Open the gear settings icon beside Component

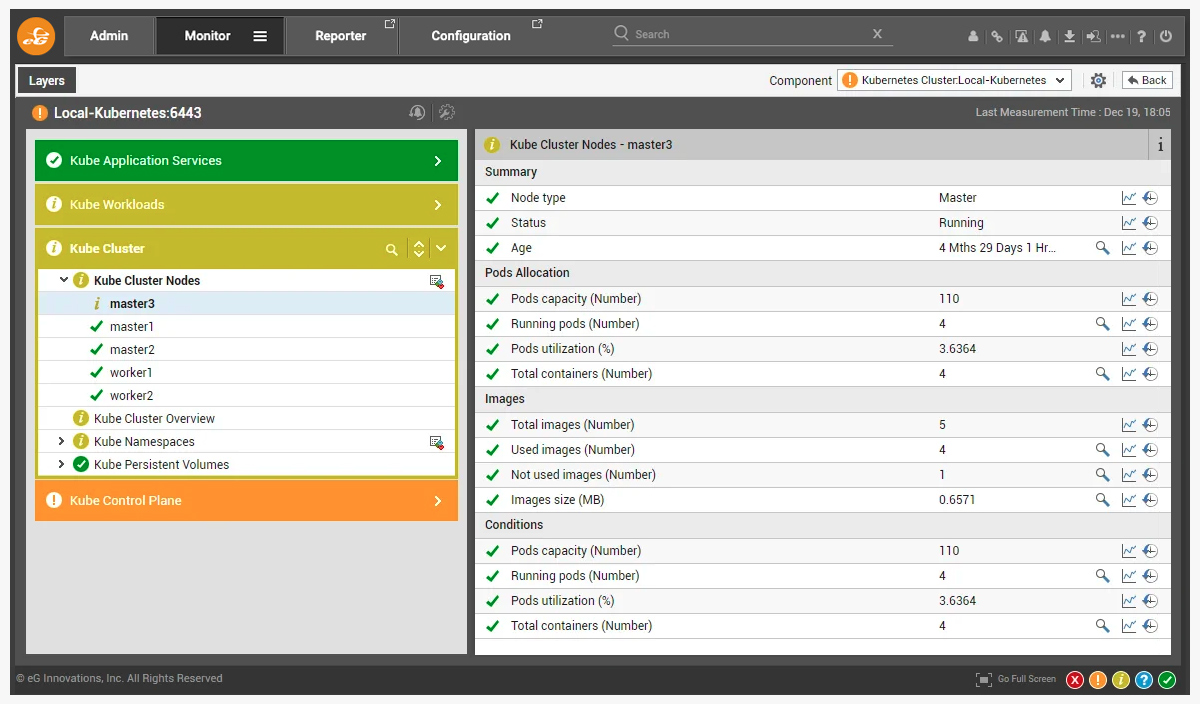click(x=1098, y=81)
